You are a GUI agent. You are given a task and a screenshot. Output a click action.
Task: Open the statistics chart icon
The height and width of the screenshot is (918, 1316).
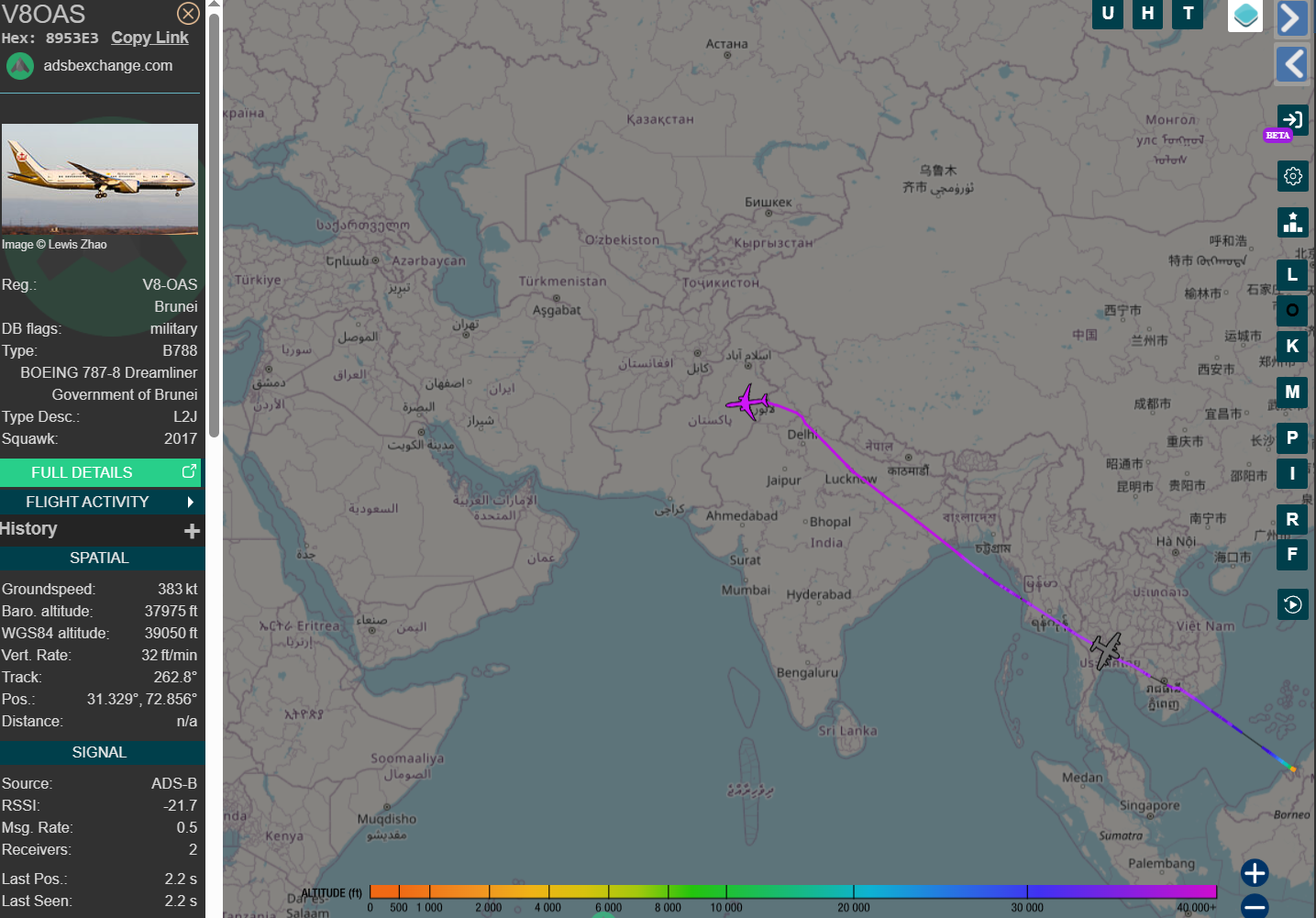[x=1293, y=222]
